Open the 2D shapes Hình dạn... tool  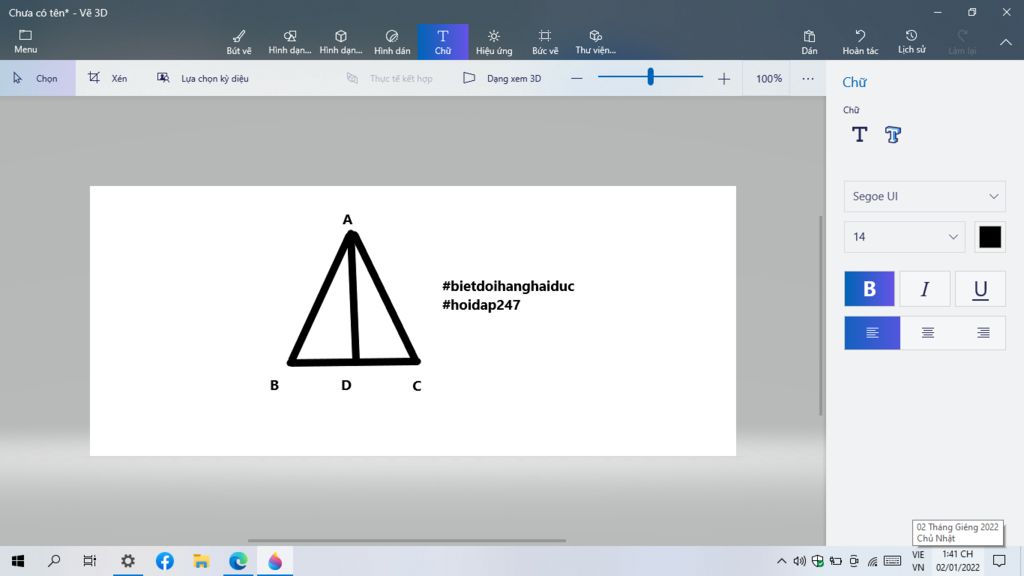(x=289, y=42)
